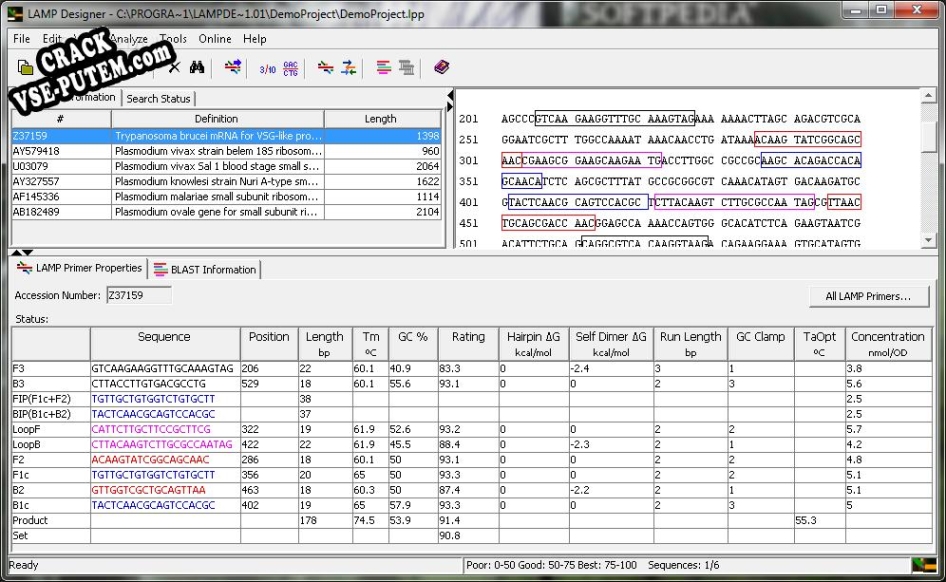Viewport: 946px width, 582px height.
Task: Click the sequence view scroll up arrow
Action: 928,95
